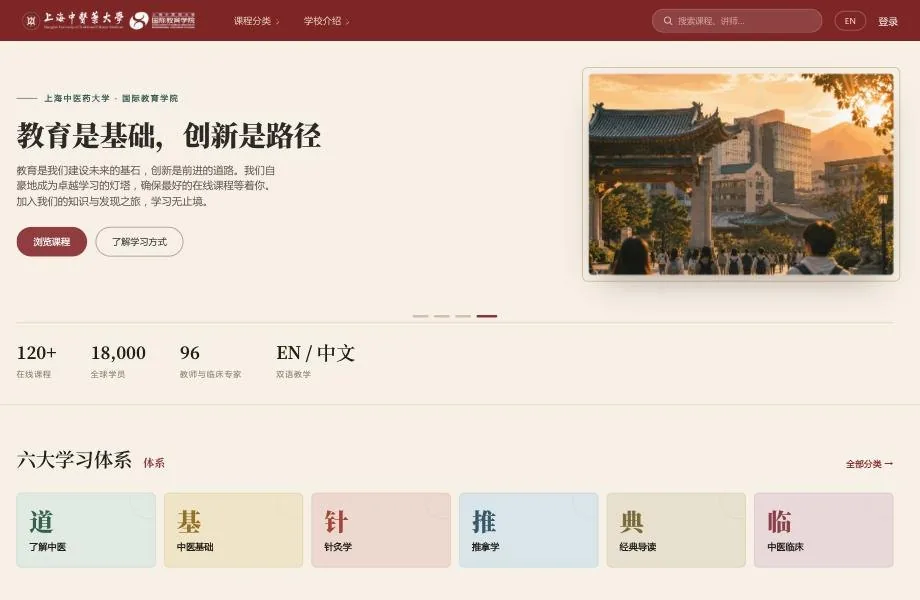Open the 推 推拿学 category card
This screenshot has height=600, width=920.
[x=529, y=530]
